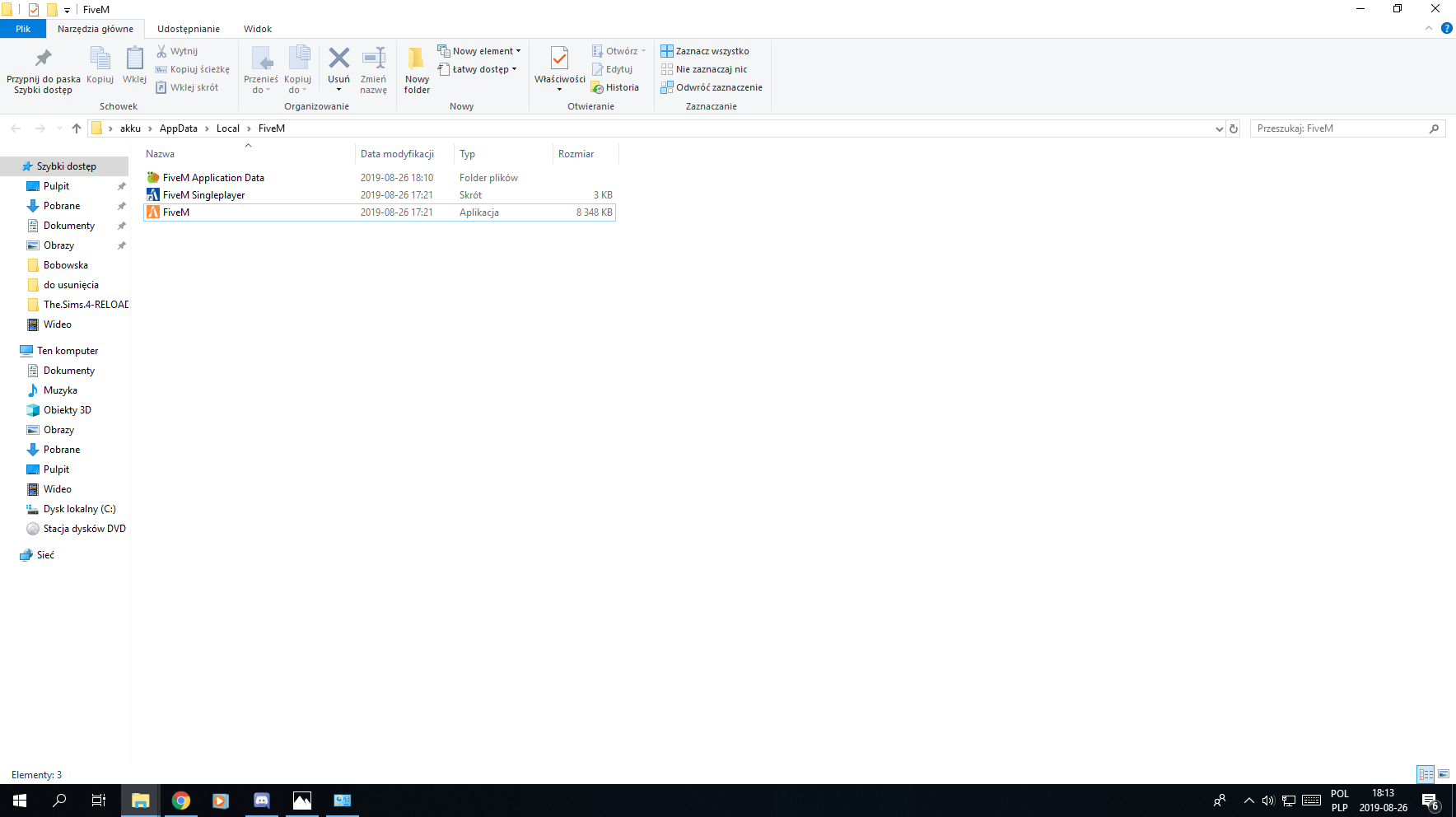
Task: Open Discord from taskbar
Action: (x=262, y=801)
